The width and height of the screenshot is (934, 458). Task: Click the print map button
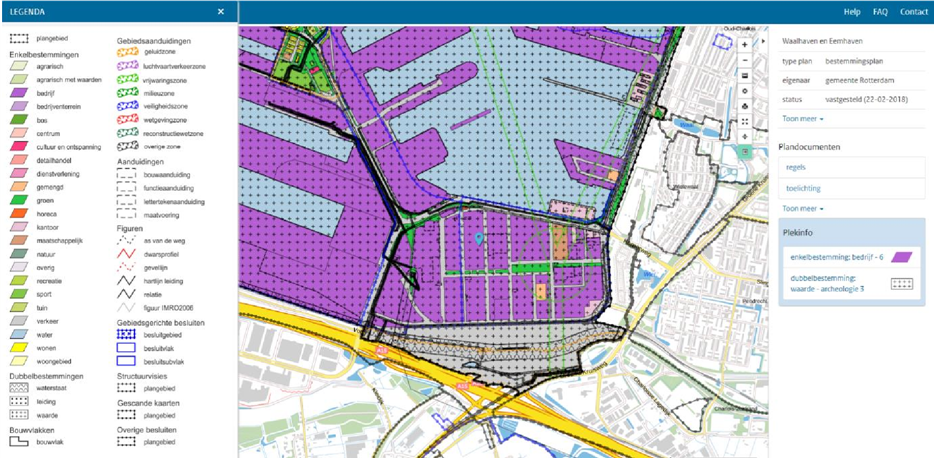click(x=745, y=105)
